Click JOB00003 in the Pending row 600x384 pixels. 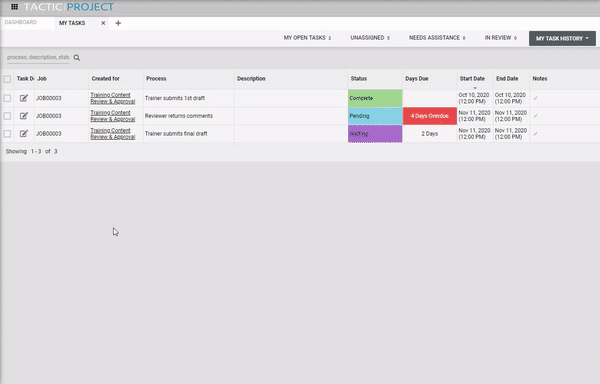[x=49, y=116]
